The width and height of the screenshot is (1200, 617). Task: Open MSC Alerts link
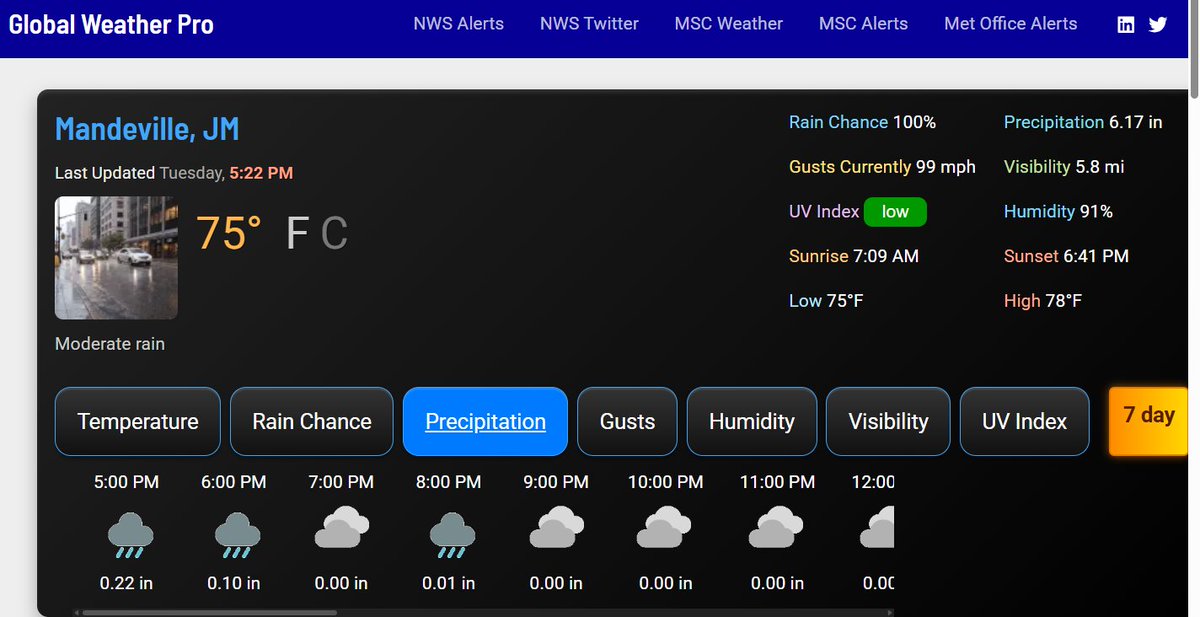click(x=864, y=24)
